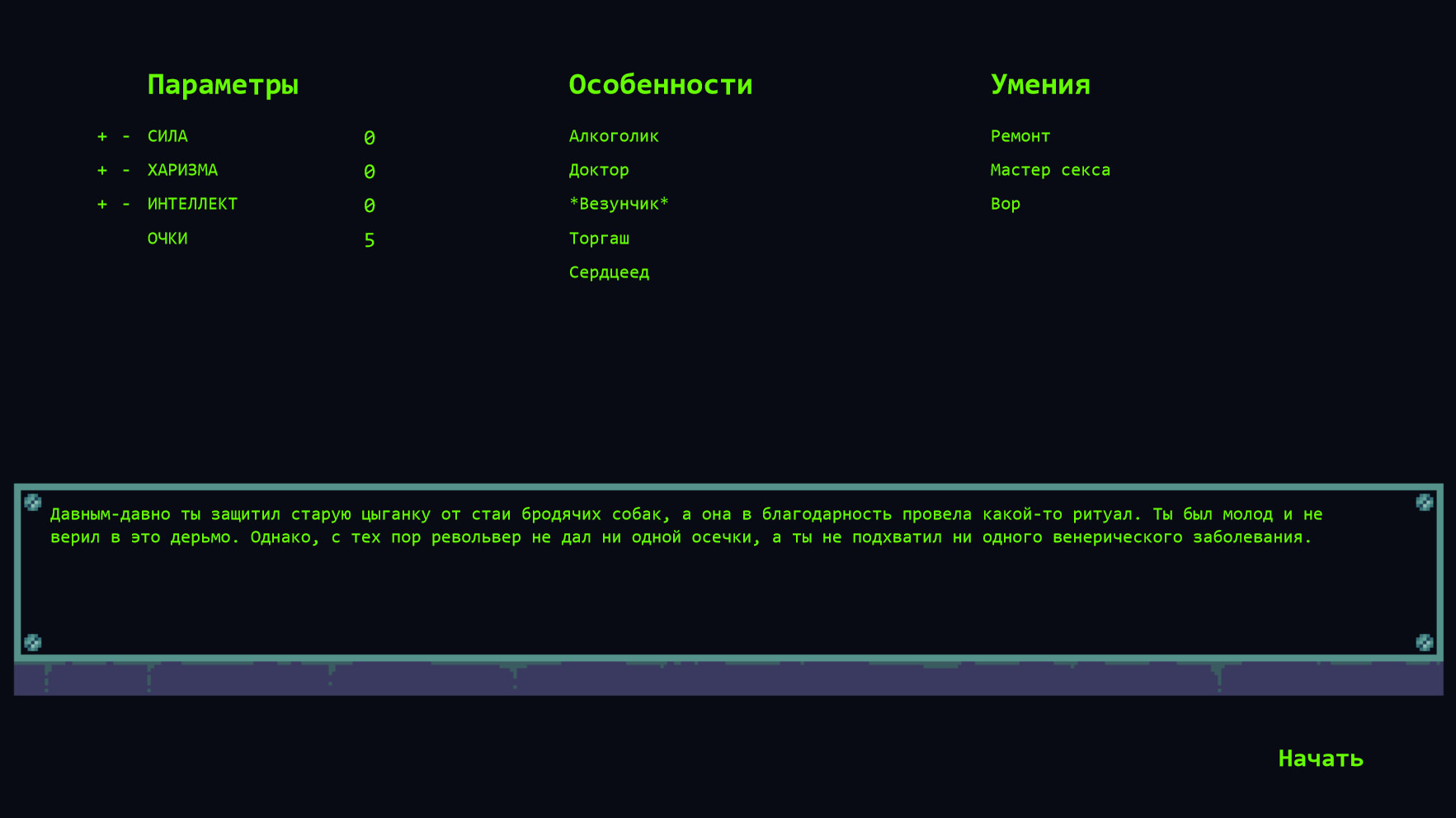Select the Сердцеед trait
Image resolution: width=1456 pixels, height=818 pixels.
point(609,272)
